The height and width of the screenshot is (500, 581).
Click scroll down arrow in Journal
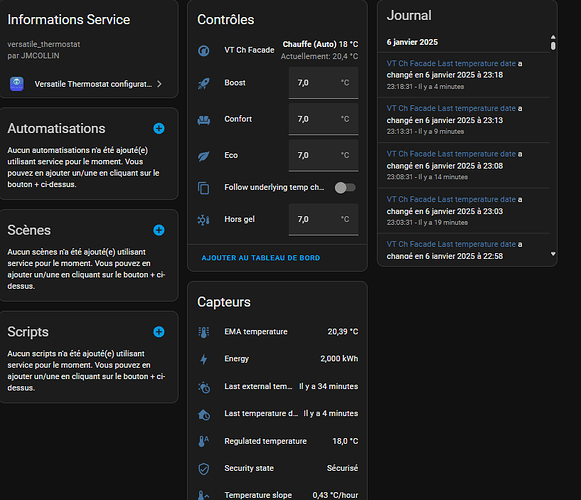pyautogui.click(x=553, y=254)
